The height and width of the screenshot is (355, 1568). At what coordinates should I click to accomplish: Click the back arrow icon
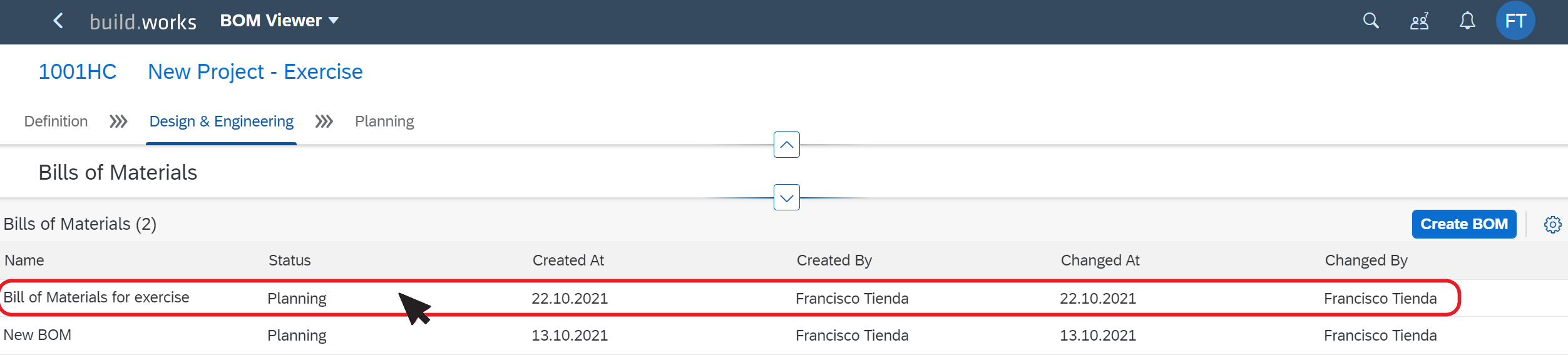point(58,21)
